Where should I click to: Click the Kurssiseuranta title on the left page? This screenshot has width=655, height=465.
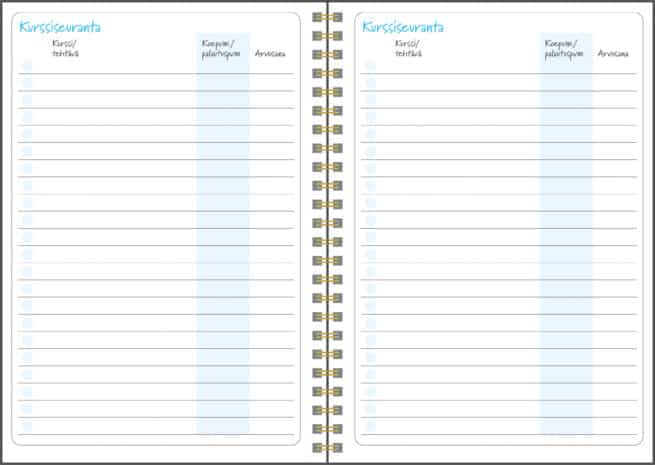tap(60, 27)
